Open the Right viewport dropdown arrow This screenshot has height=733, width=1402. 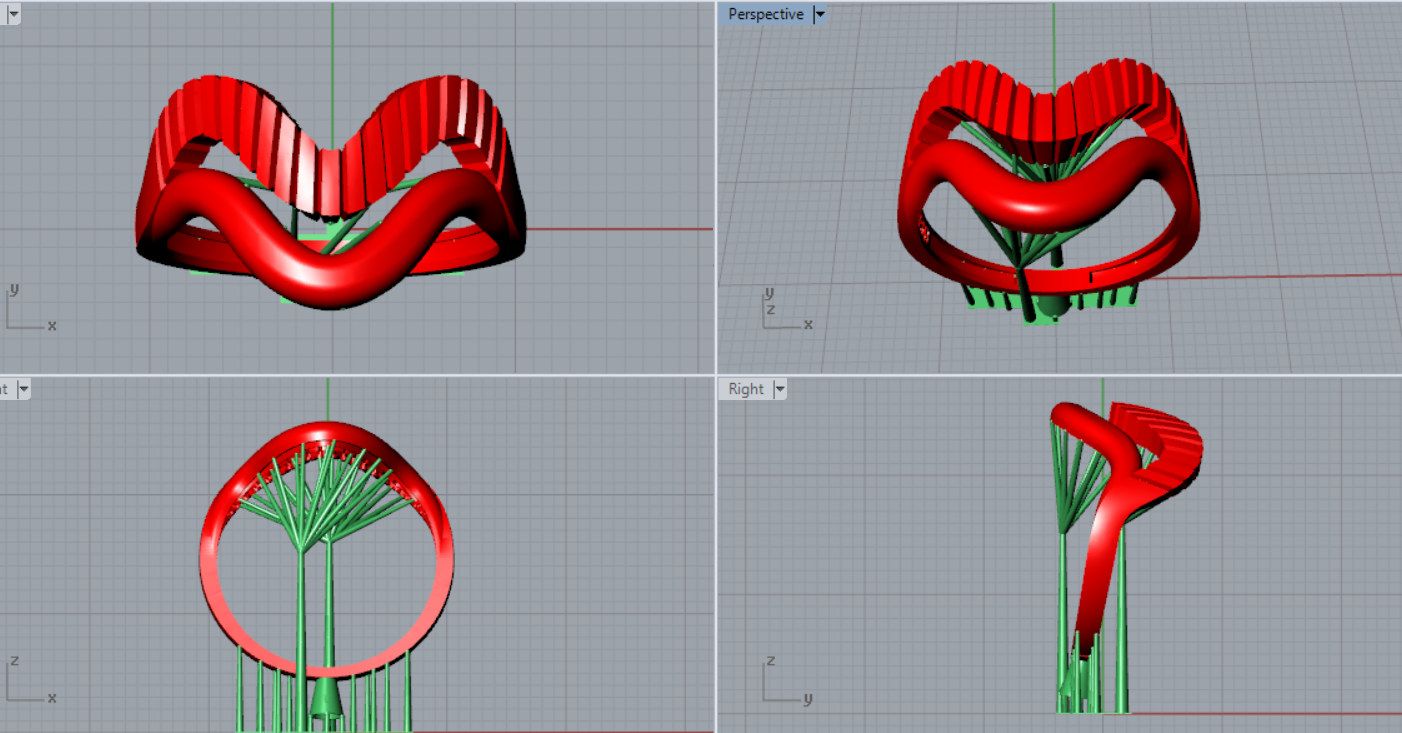coord(780,389)
